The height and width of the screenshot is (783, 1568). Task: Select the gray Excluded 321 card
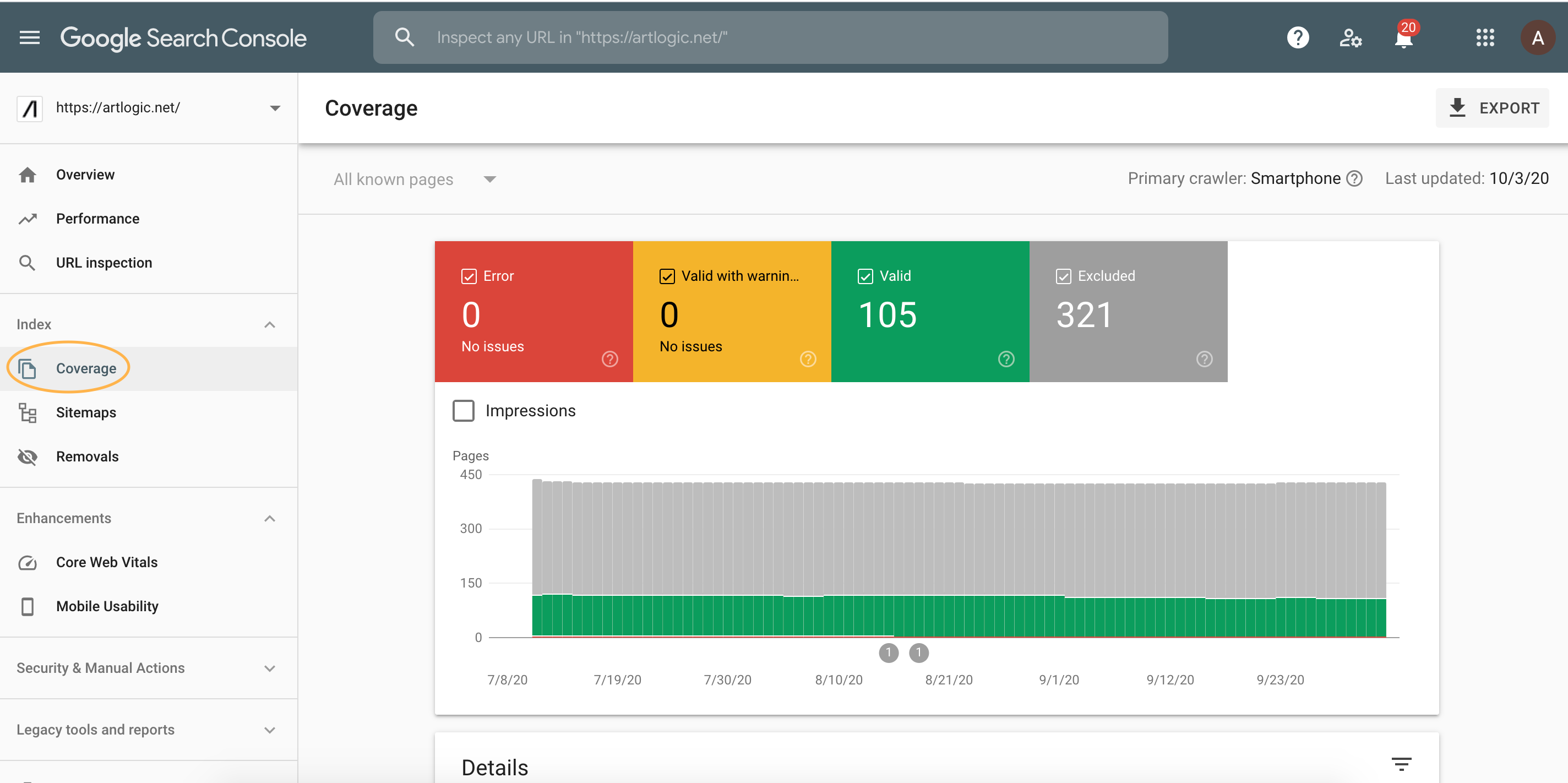[1128, 312]
